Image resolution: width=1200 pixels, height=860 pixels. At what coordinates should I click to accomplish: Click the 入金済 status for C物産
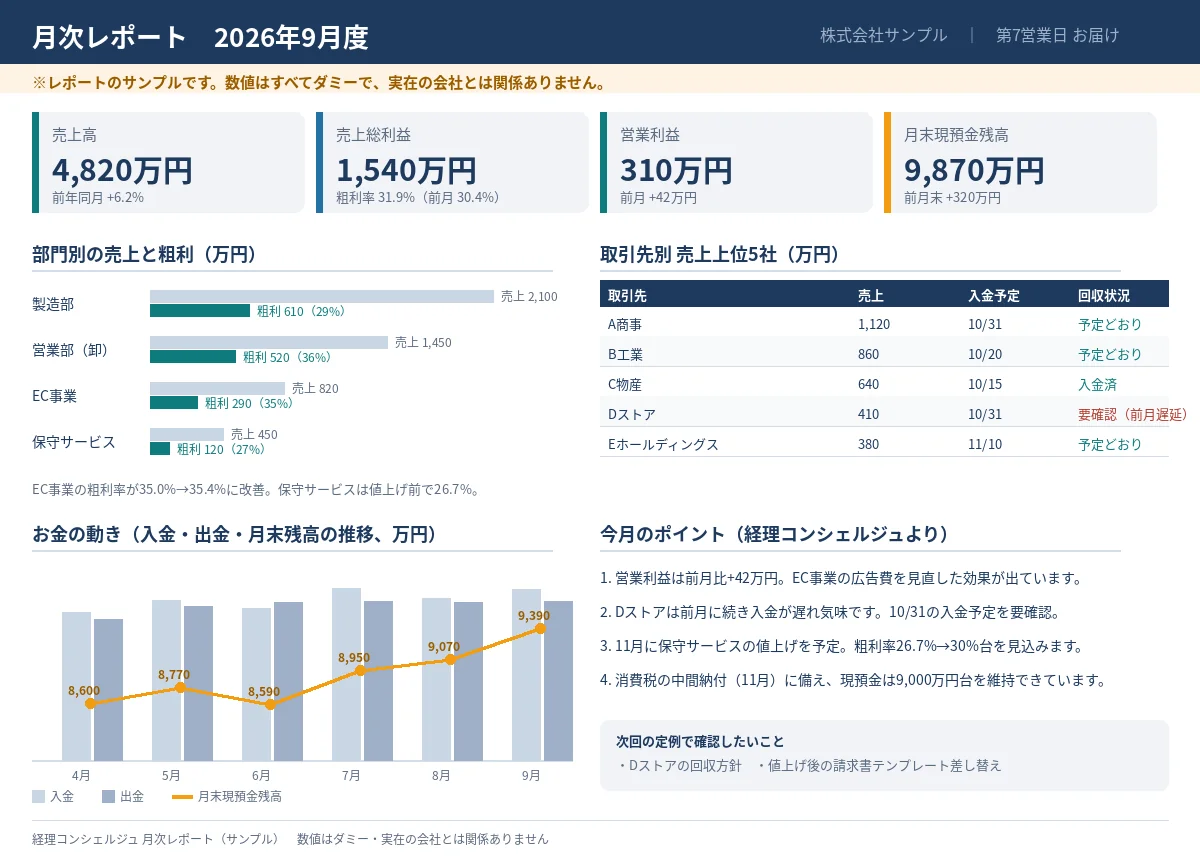[1097, 384]
